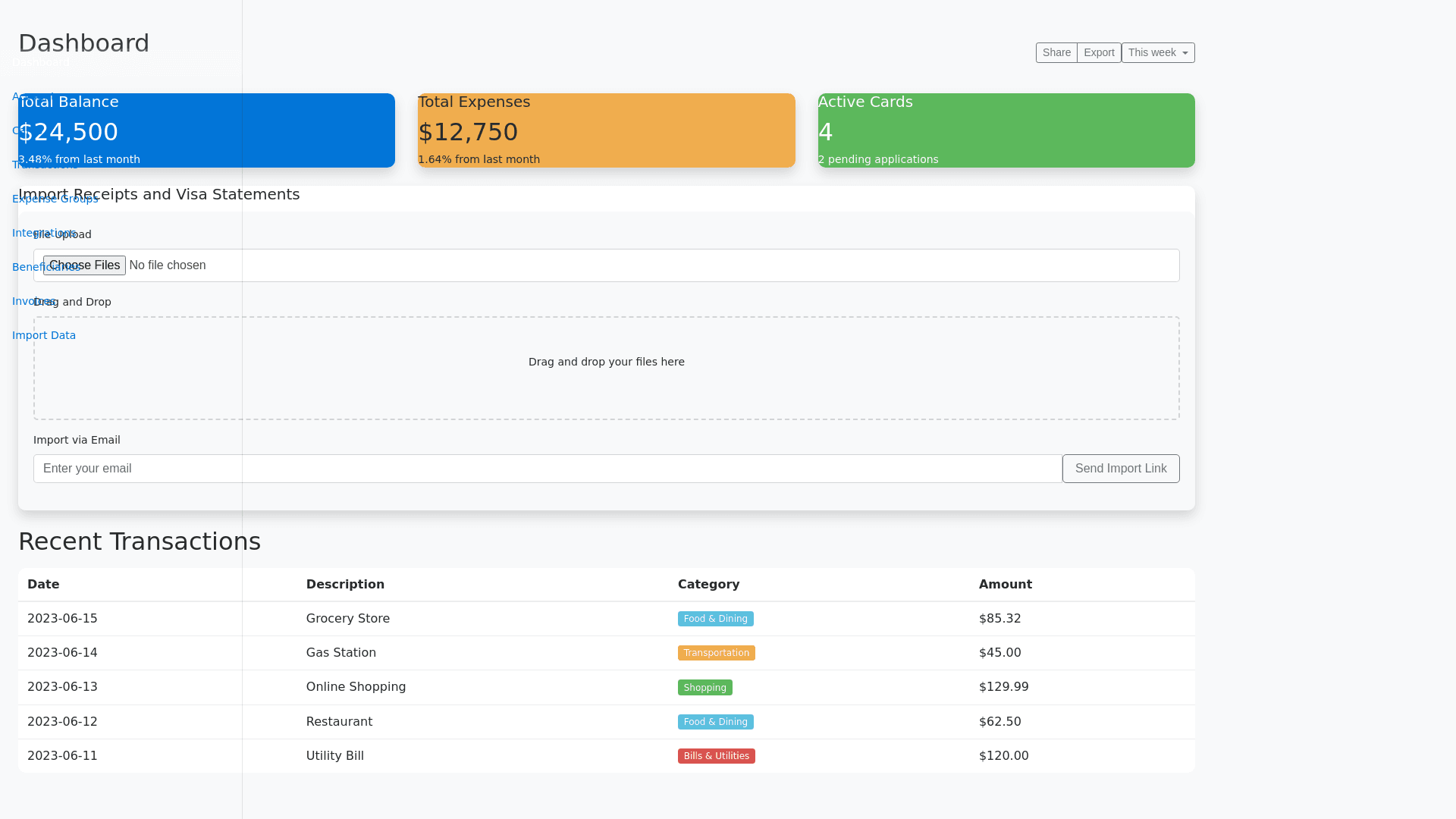Click the Grocery Store Food & Dining badge

click(x=715, y=619)
